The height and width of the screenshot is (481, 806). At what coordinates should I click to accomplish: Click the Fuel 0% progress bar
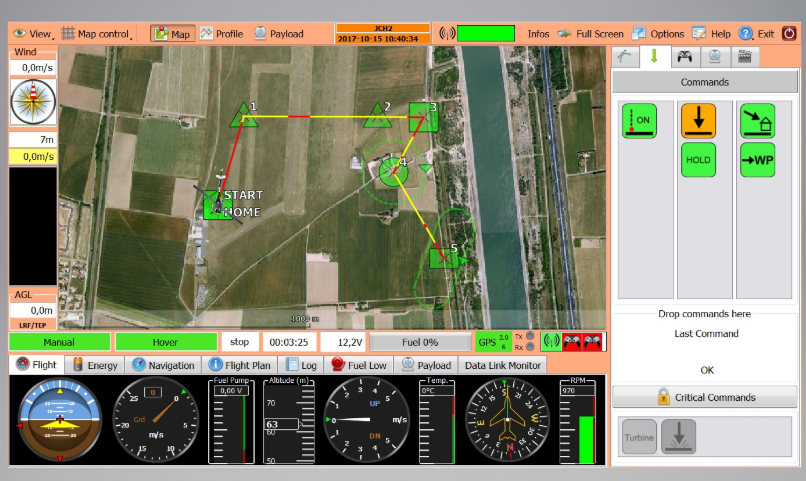(420, 342)
